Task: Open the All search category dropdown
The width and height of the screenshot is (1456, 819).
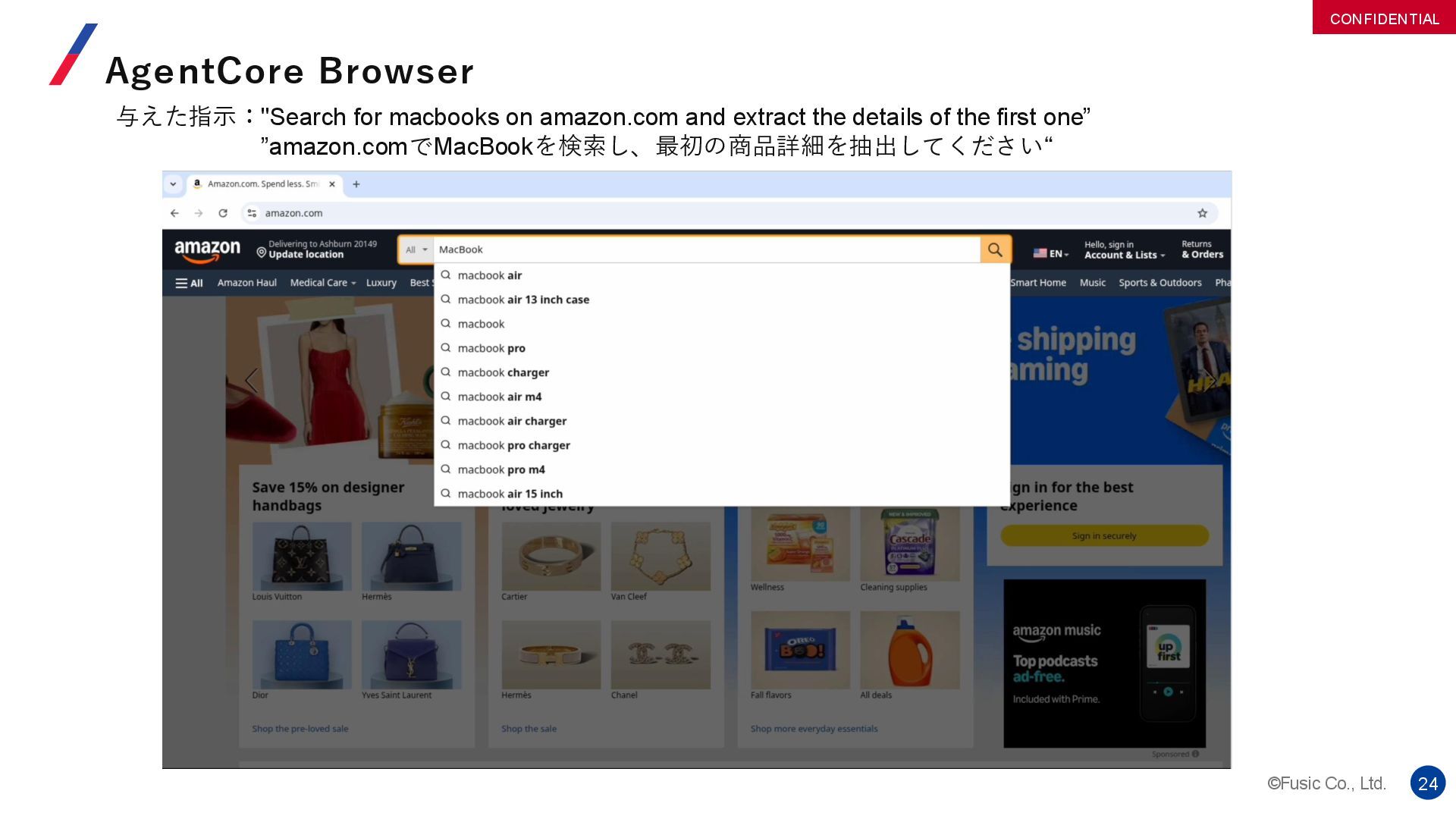Action: point(416,249)
